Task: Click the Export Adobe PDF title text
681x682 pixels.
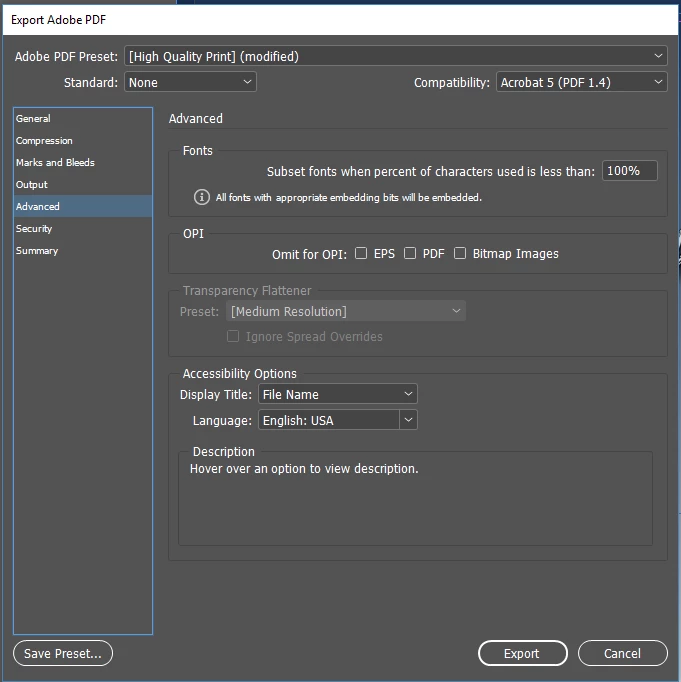Action: click(x=58, y=20)
